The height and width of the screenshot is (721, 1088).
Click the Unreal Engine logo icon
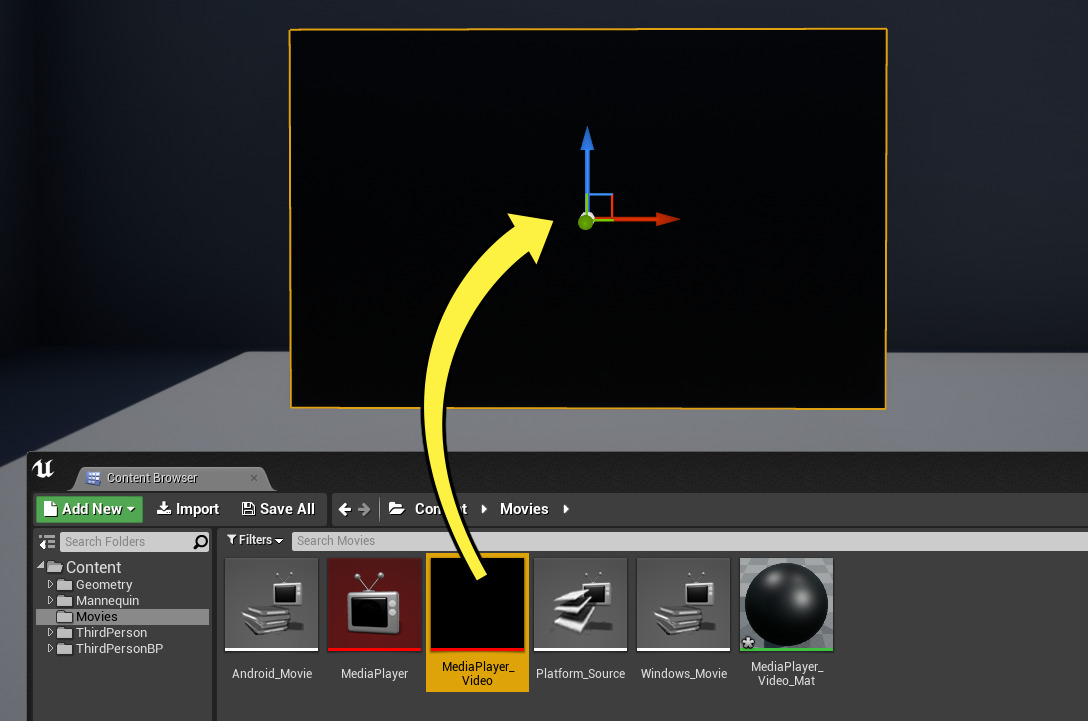(x=43, y=469)
